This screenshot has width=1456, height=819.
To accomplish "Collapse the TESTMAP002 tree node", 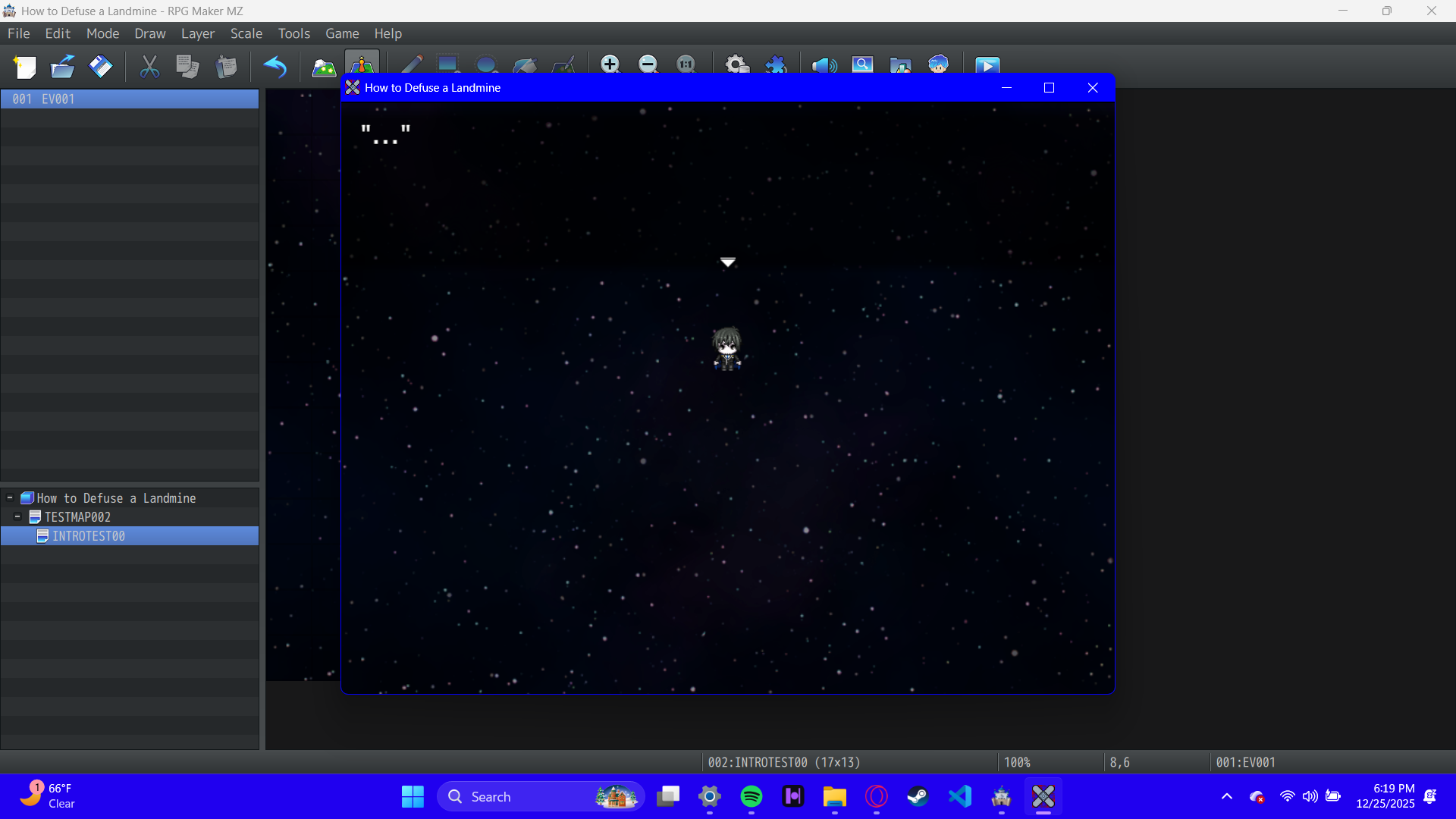I will [17, 517].
